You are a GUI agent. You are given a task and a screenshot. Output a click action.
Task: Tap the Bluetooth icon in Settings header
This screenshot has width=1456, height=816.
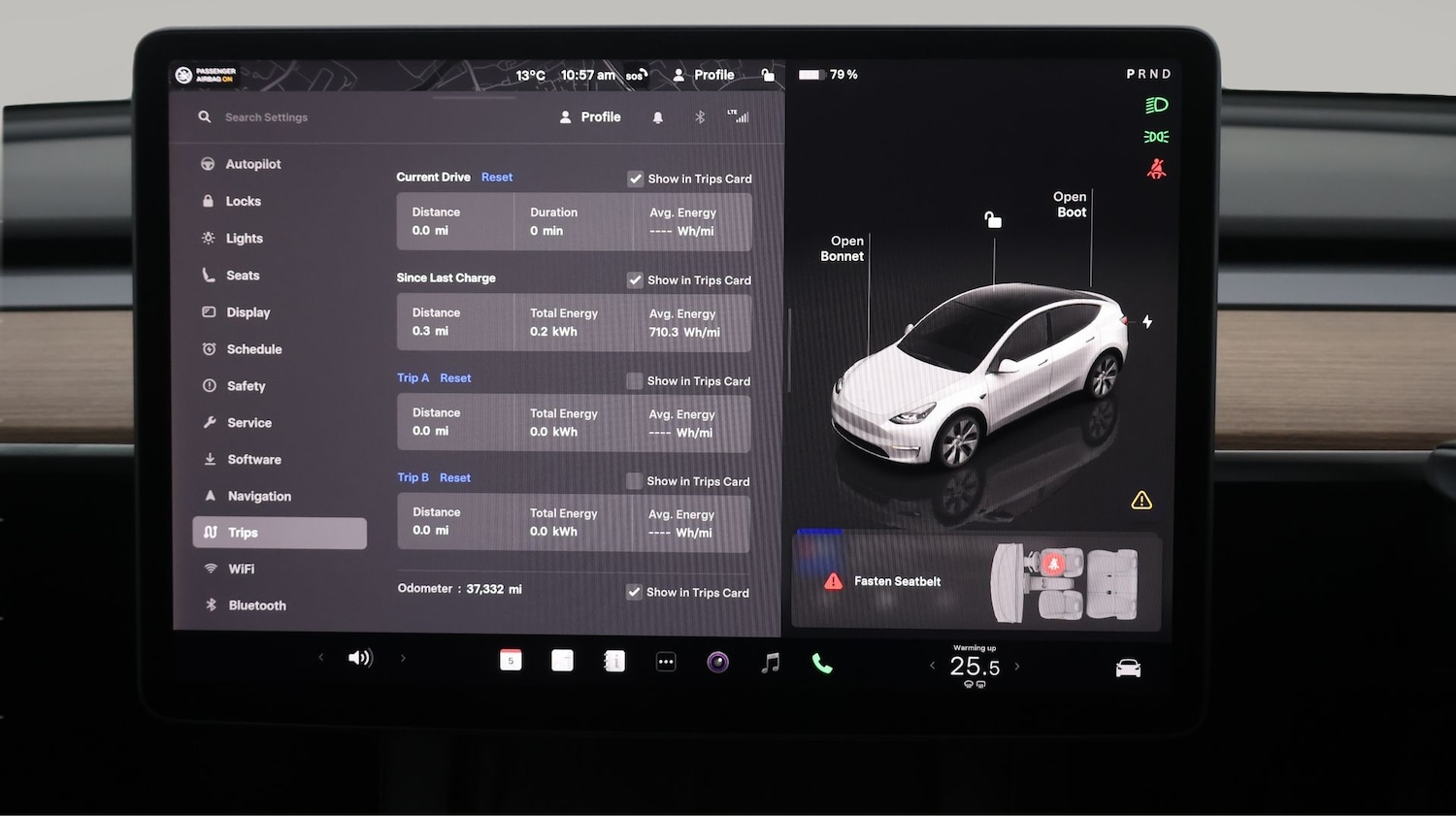click(701, 116)
